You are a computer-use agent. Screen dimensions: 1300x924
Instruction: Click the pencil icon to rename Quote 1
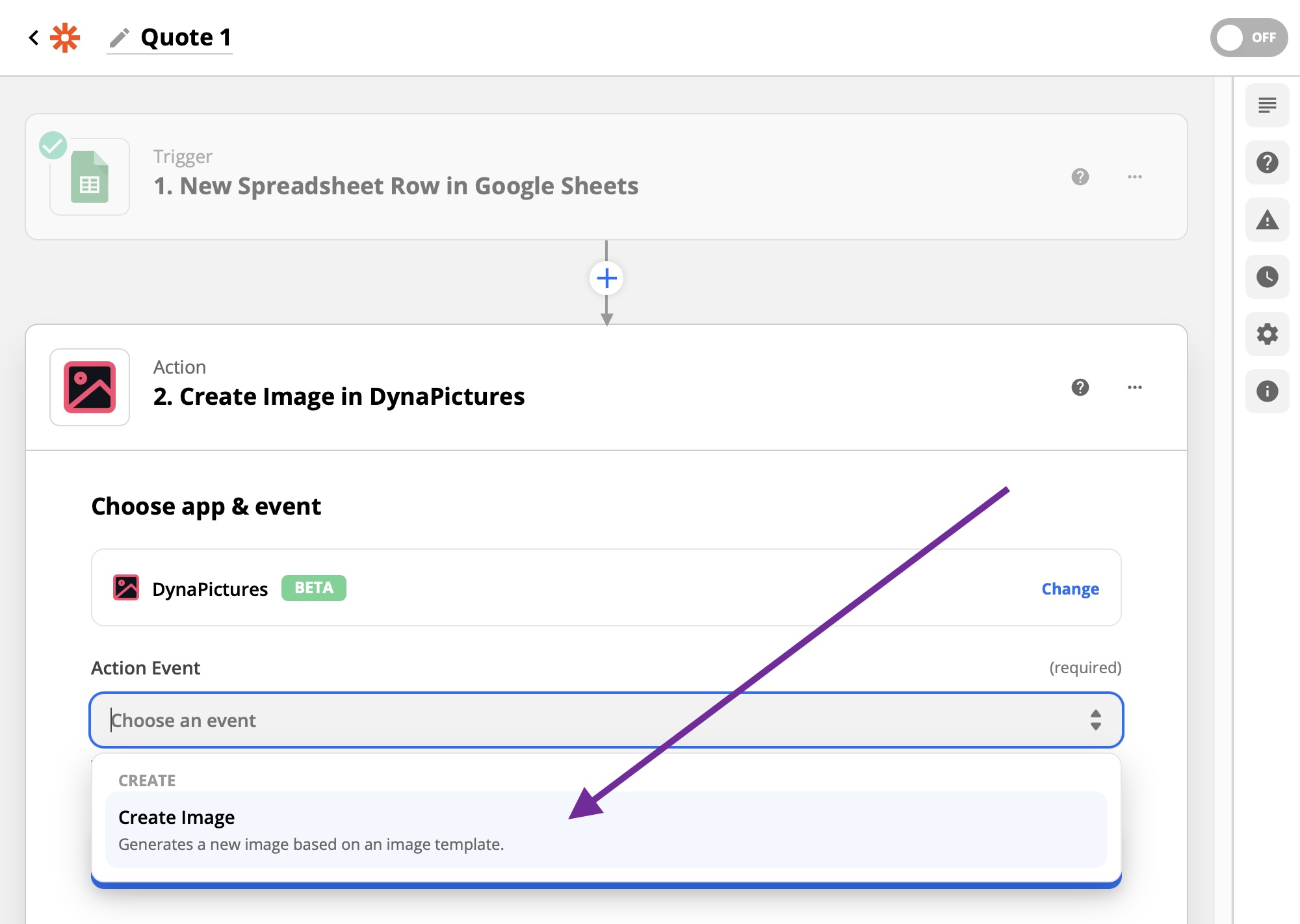[x=119, y=37]
